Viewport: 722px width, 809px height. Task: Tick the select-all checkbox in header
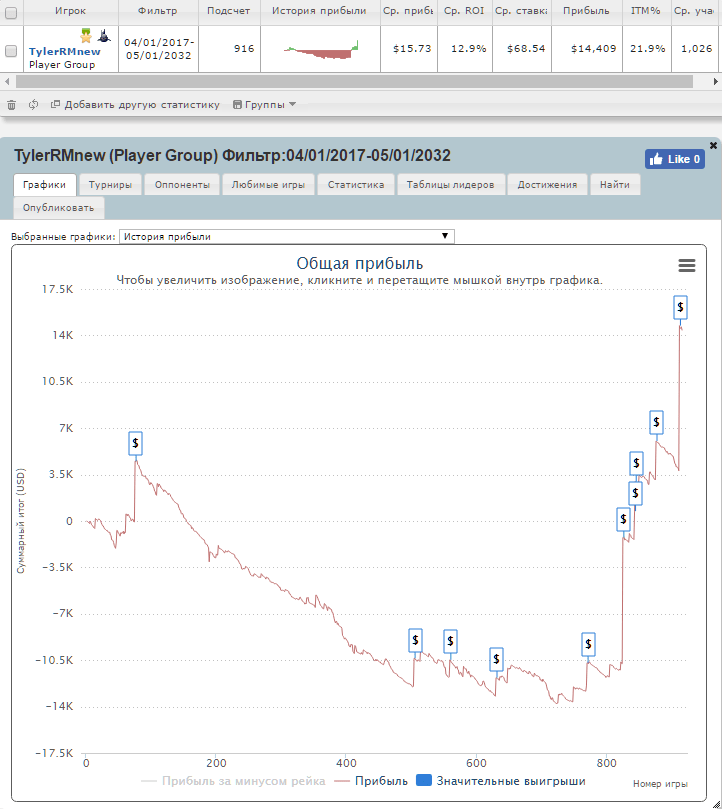tap(11, 12)
